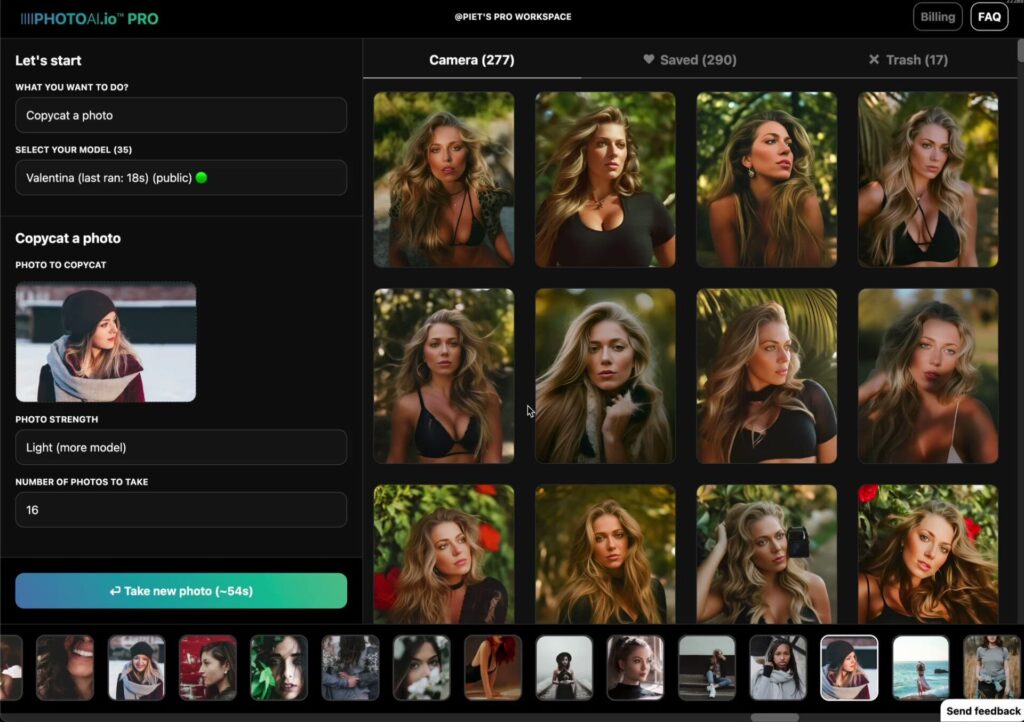Open the gallery photo with black choker top
The image size is (1024, 722).
click(x=767, y=376)
